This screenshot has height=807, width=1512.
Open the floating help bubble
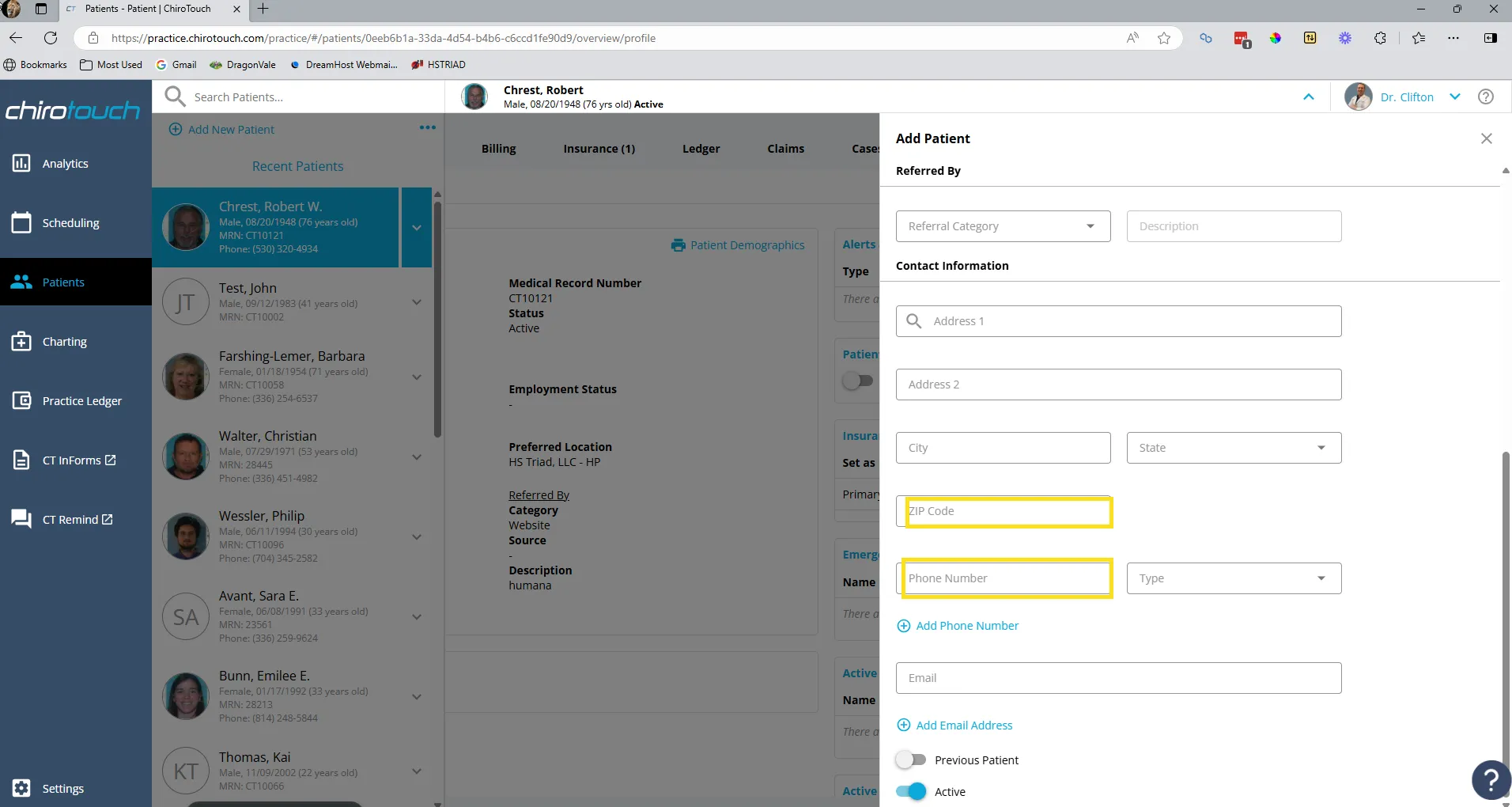(1491, 781)
